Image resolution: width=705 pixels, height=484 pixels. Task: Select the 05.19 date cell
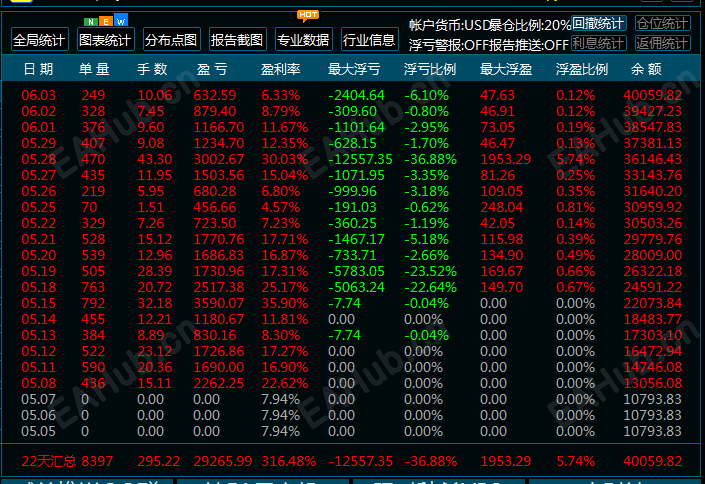tap(39, 272)
